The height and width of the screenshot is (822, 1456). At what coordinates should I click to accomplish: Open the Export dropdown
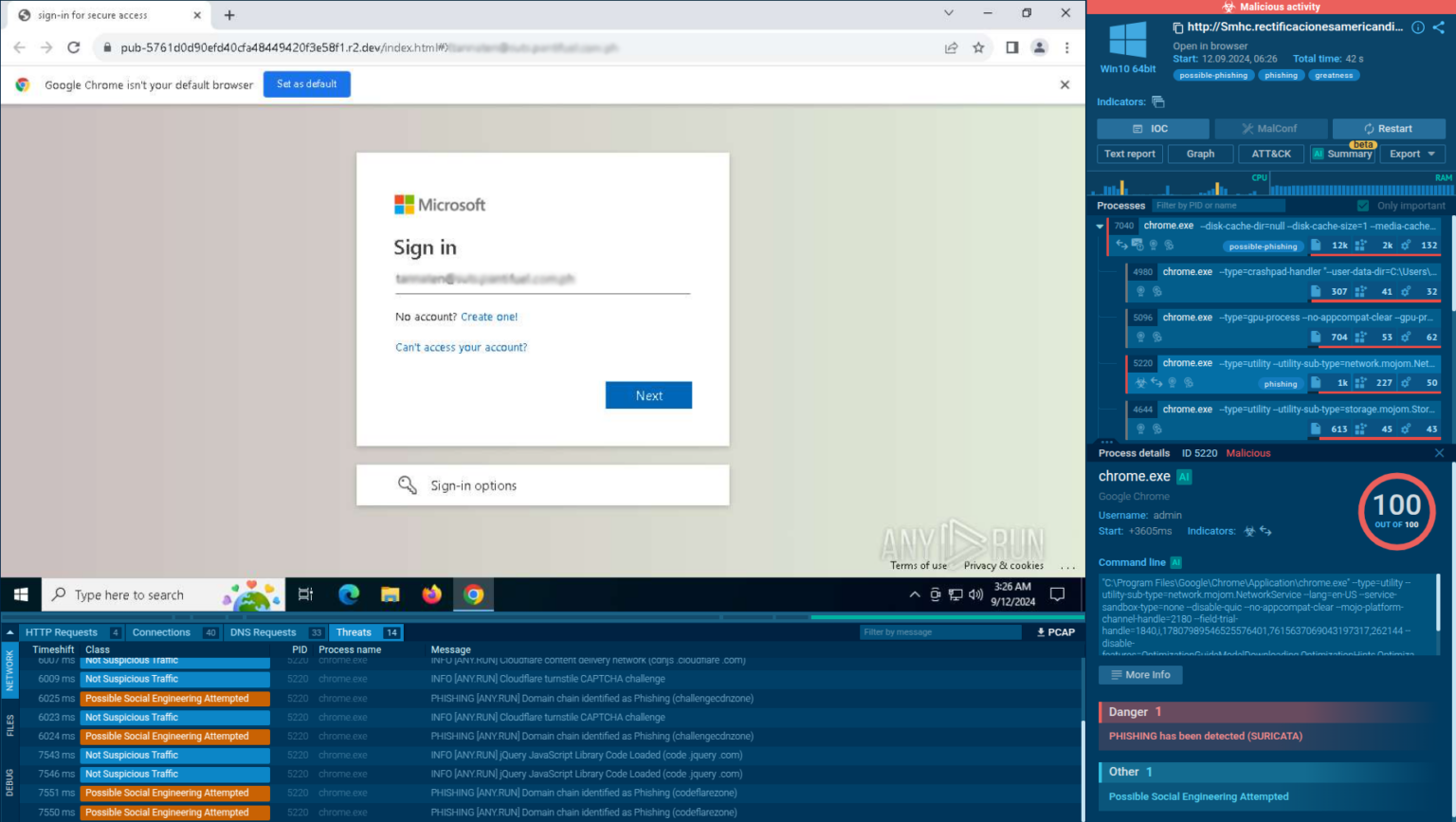pyautogui.click(x=1412, y=154)
